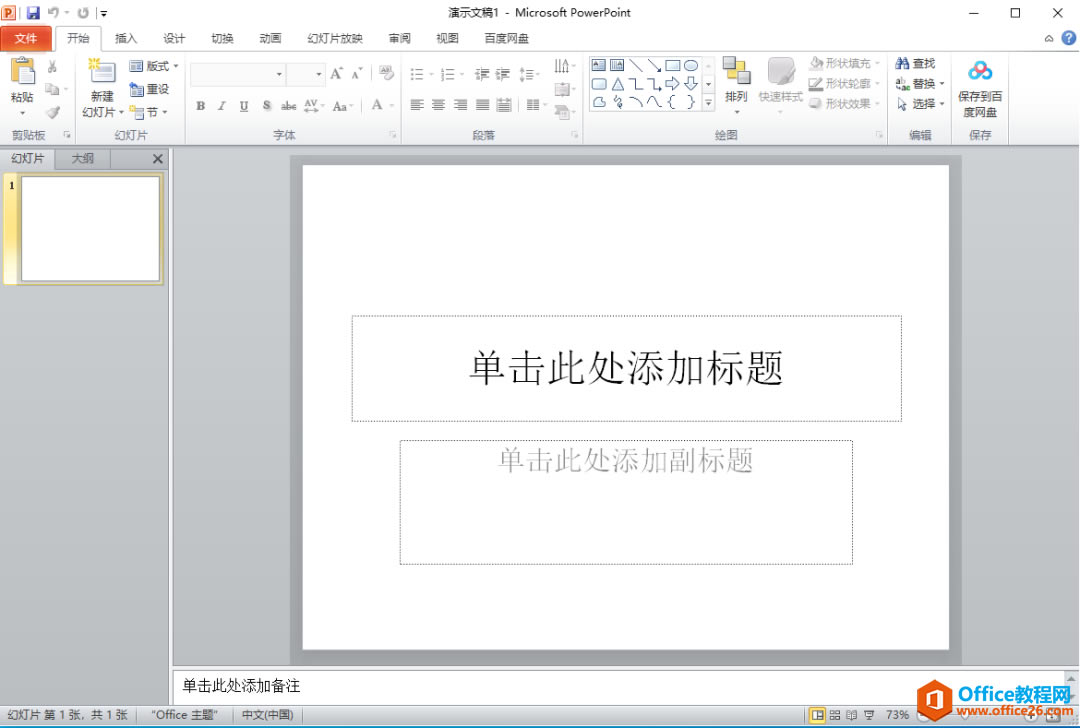Switch to the 切换 transitions tab
This screenshot has width=1080, height=728.
click(222, 39)
